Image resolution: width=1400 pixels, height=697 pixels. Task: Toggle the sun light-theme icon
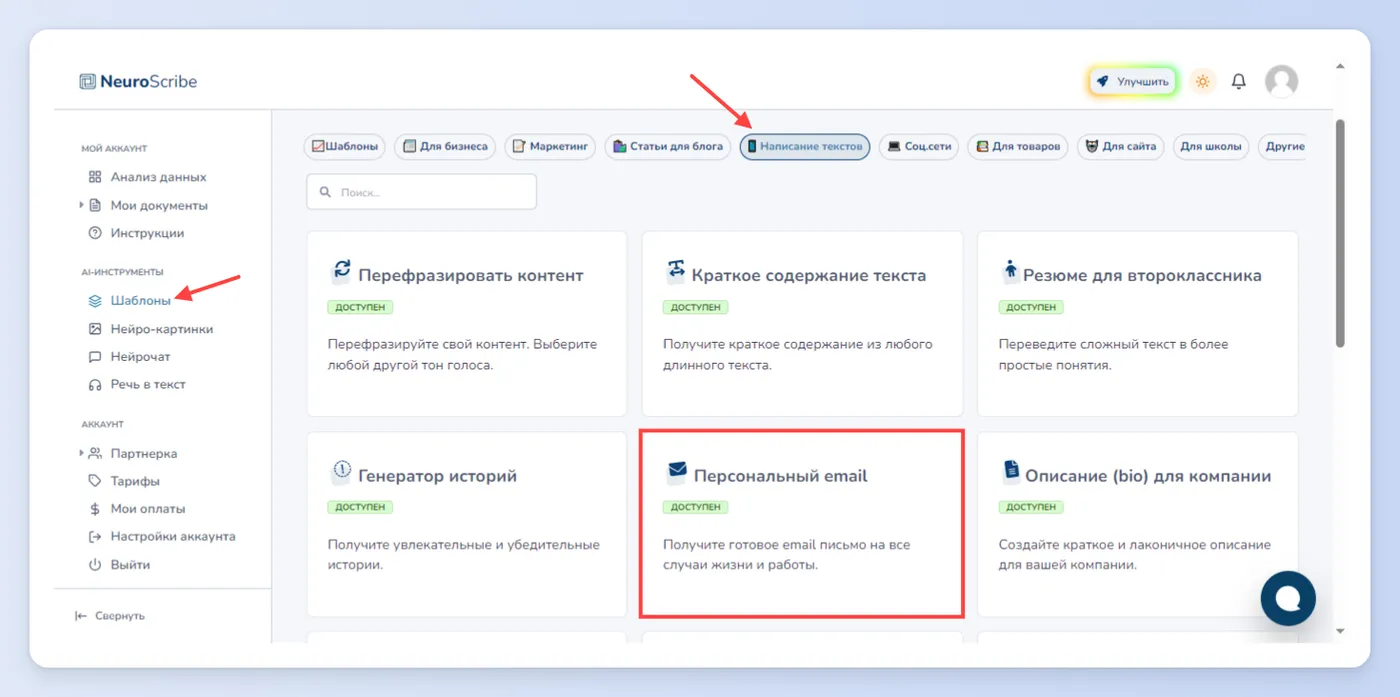(1203, 81)
